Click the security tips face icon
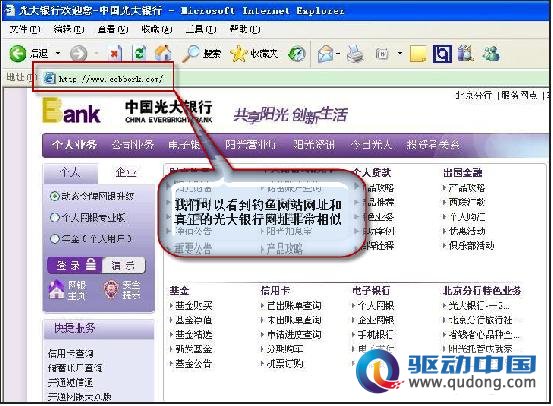553x406 pixels. (111, 290)
